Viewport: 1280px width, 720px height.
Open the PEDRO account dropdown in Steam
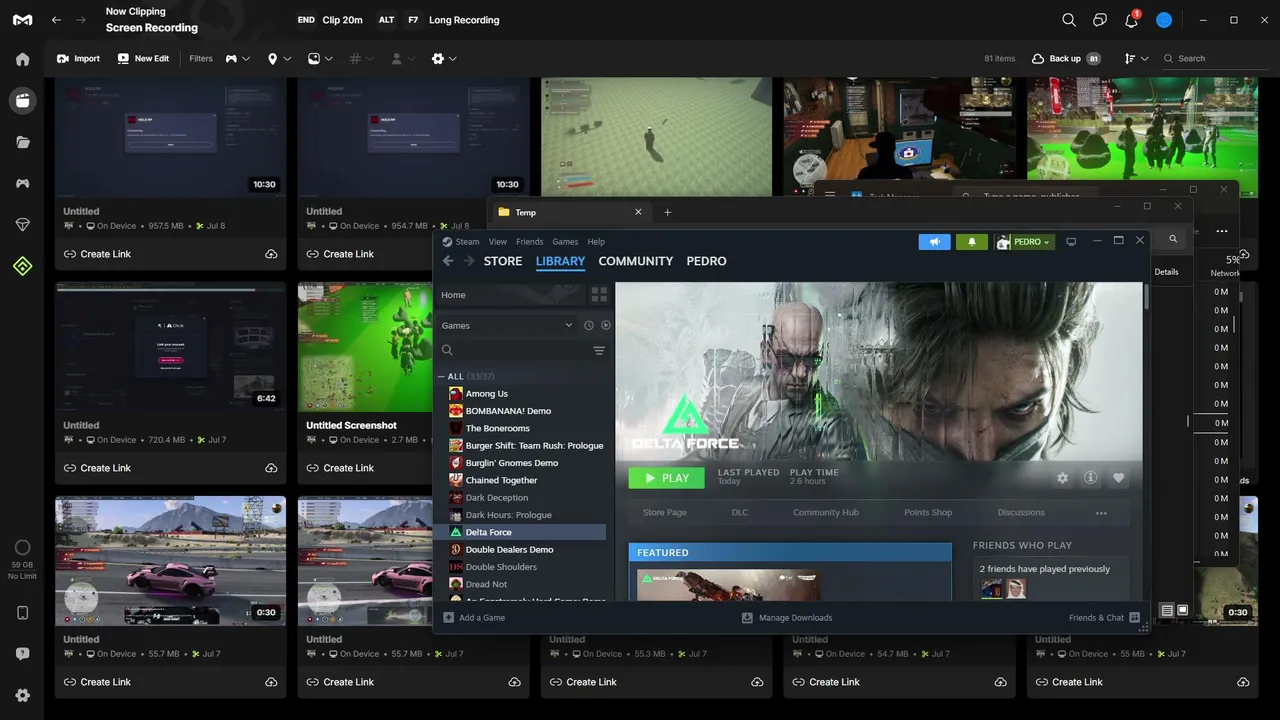tap(1024, 242)
